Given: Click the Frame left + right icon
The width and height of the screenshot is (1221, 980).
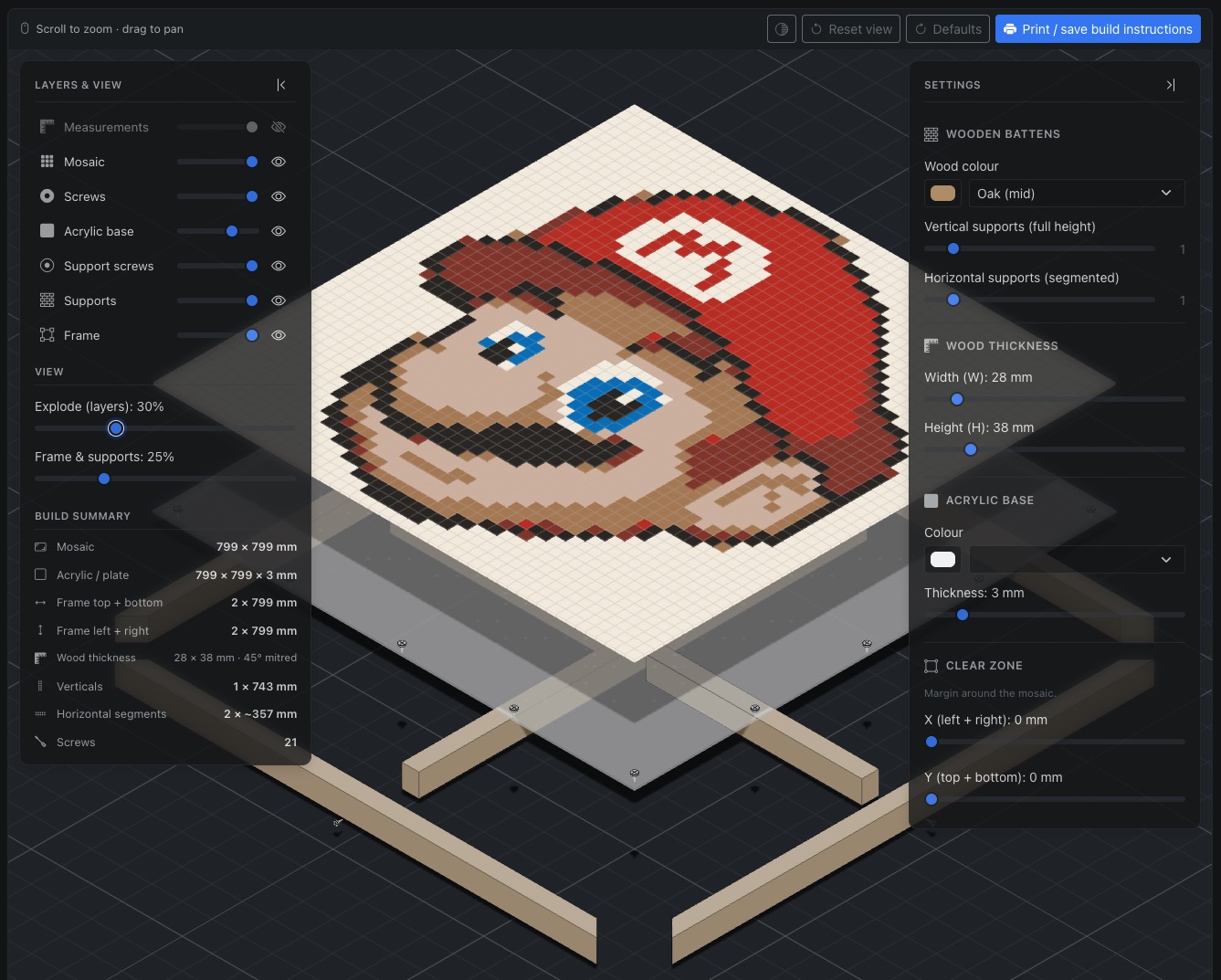Looking at the screenshot, I should click(40, 630).
